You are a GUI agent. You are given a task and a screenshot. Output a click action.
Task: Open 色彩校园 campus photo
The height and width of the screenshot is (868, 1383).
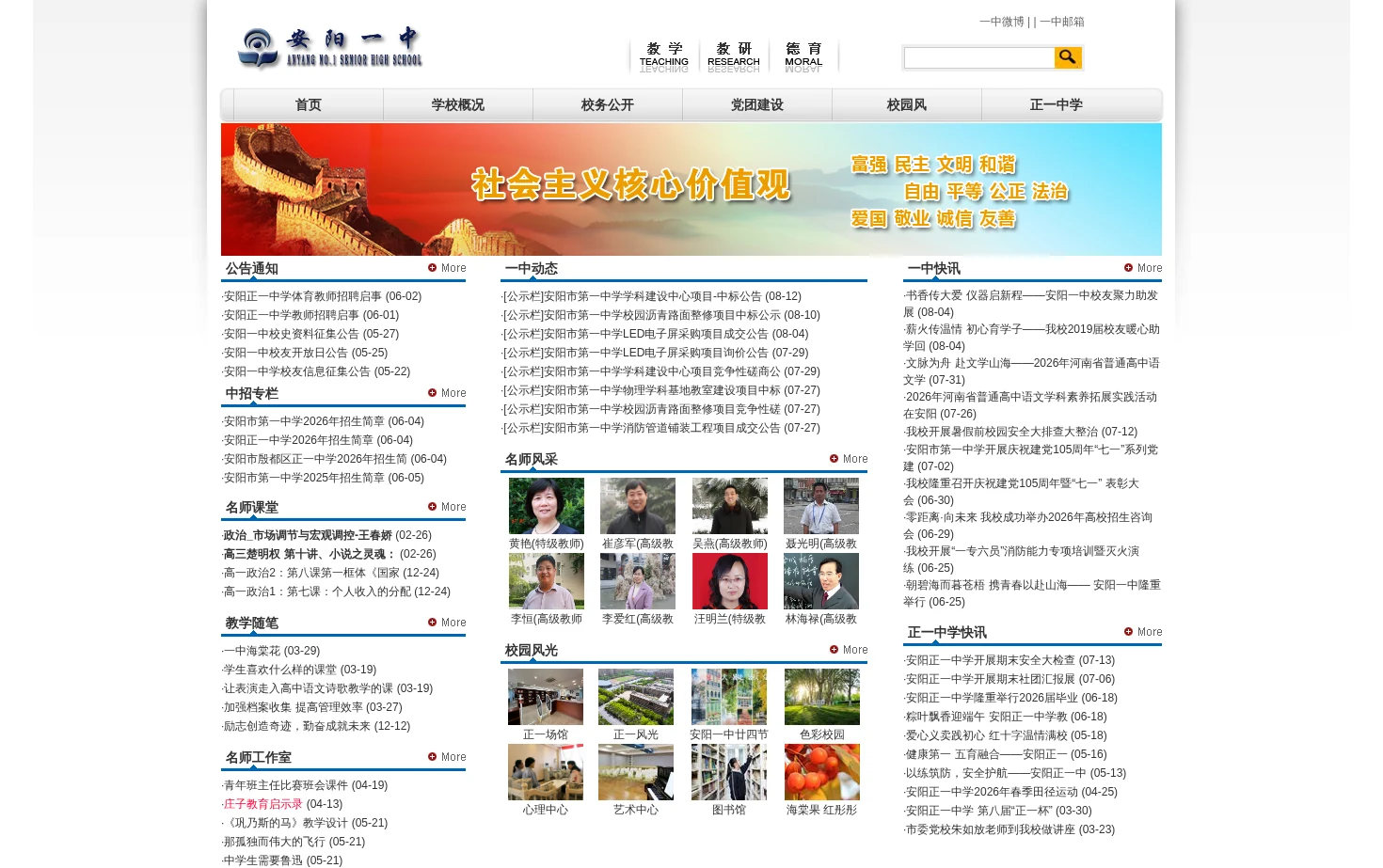(822, 697)
